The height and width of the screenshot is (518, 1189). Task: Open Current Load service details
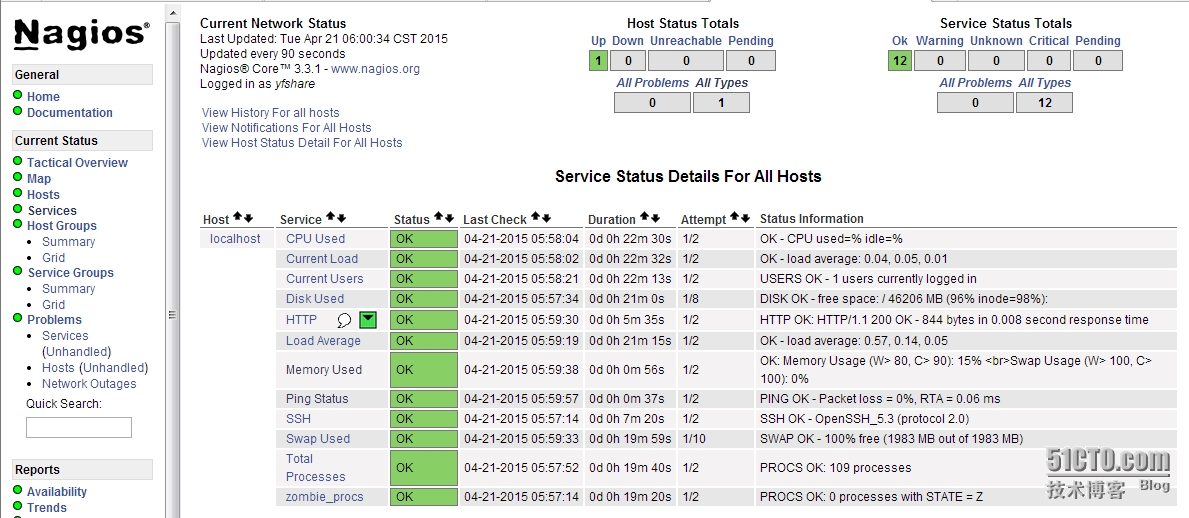[322, 259]
